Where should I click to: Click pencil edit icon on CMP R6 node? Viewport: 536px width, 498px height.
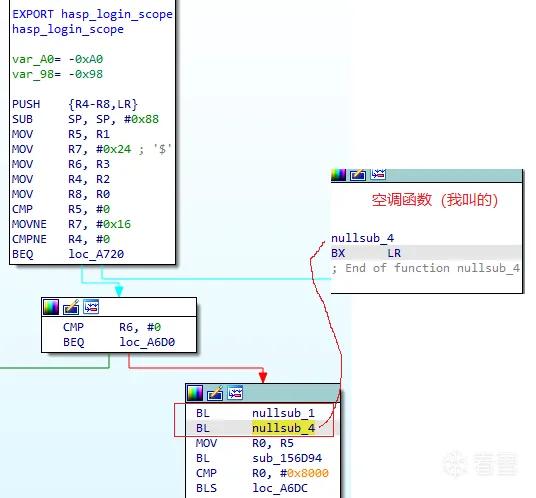click(71, 307)
